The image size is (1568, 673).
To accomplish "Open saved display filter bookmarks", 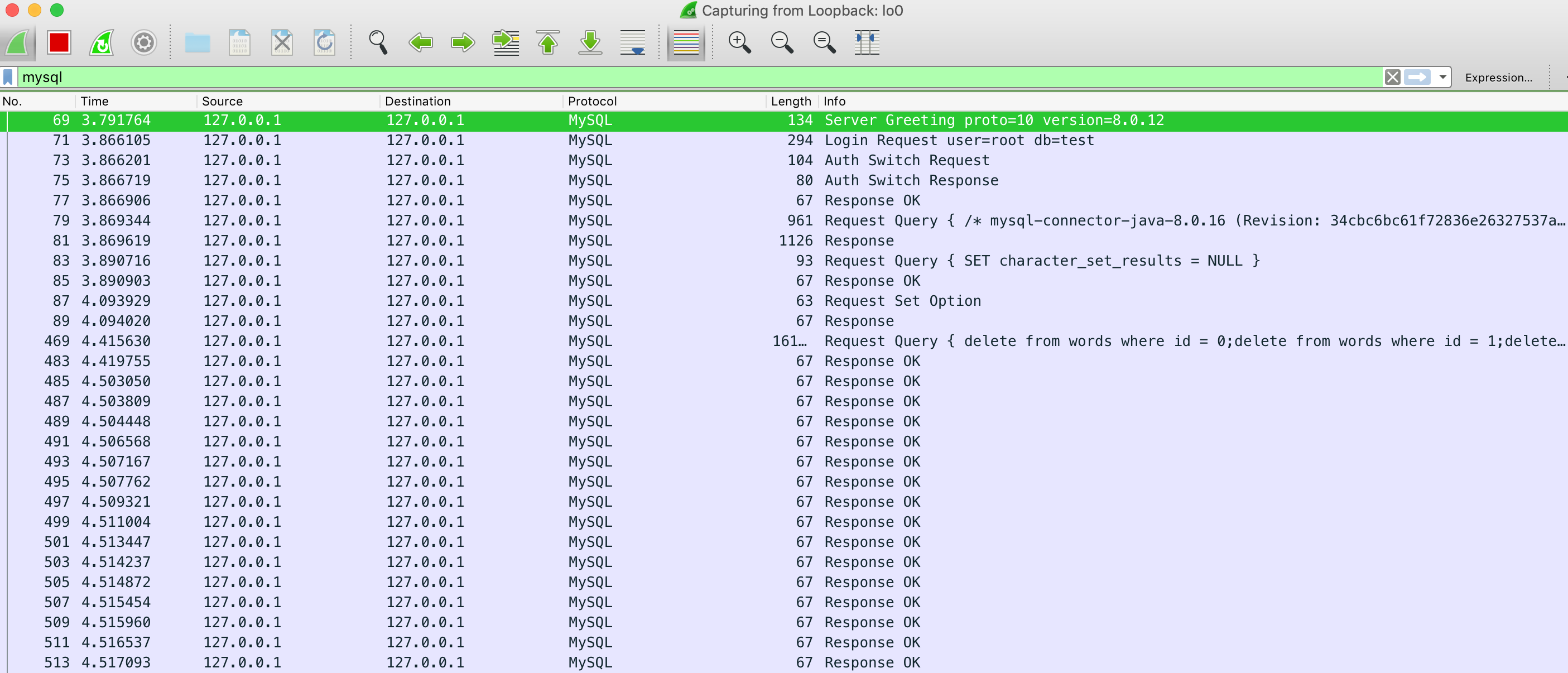I will click(x=8, y=76).
